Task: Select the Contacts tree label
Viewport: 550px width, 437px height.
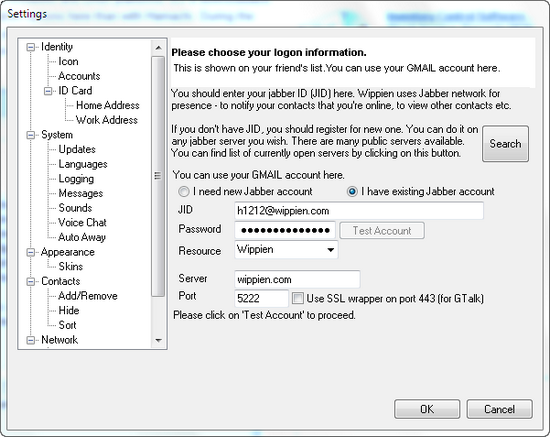Action: pyautogui.click(x=60, y=281)
